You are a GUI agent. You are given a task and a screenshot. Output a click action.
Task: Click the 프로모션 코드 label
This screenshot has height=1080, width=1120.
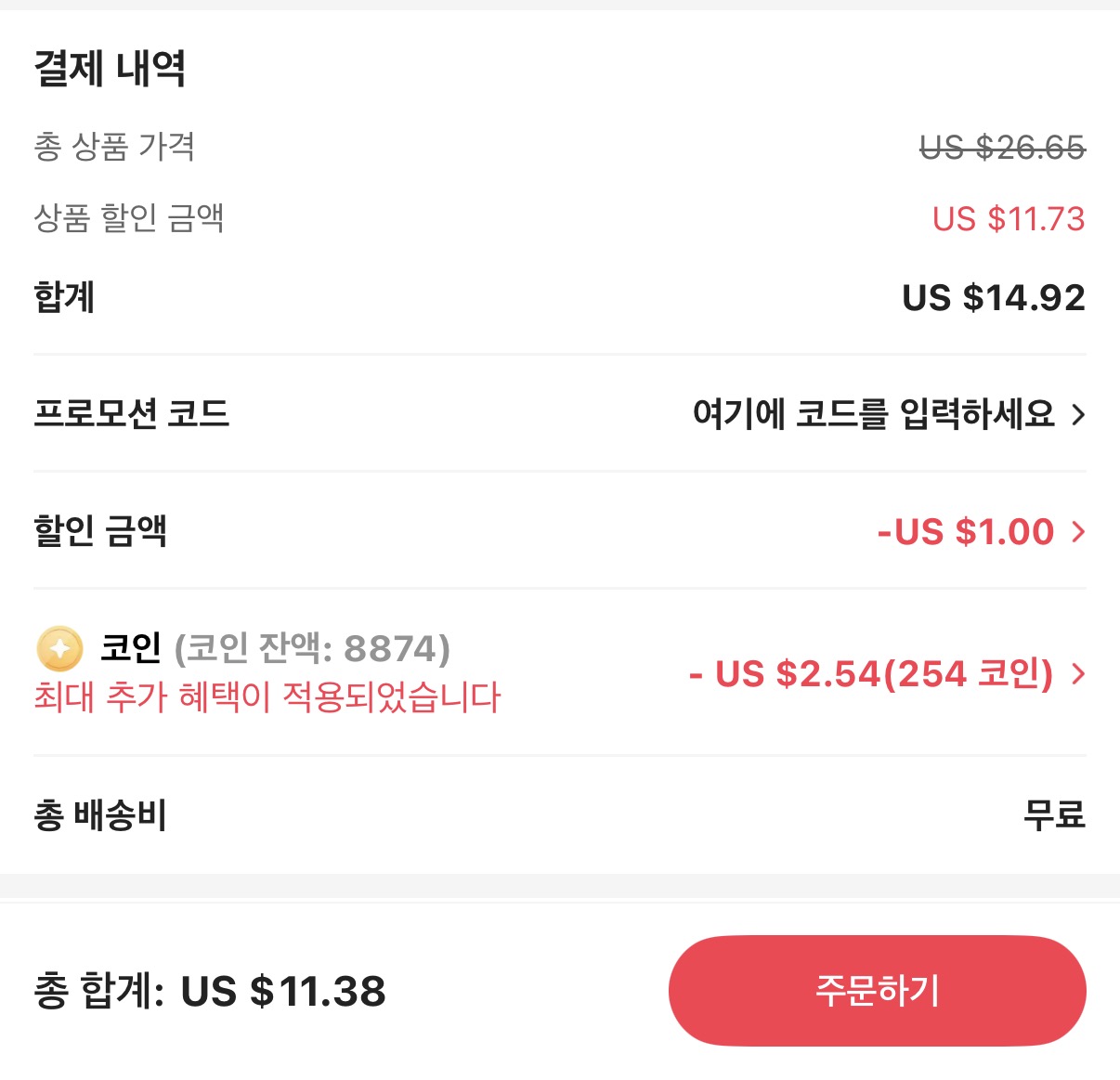click(132, 415)
